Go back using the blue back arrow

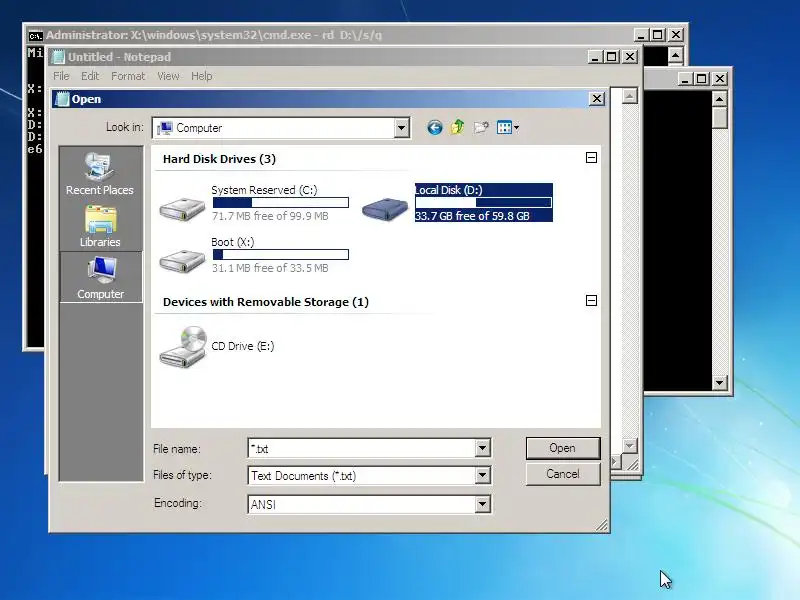click(435, 128)
